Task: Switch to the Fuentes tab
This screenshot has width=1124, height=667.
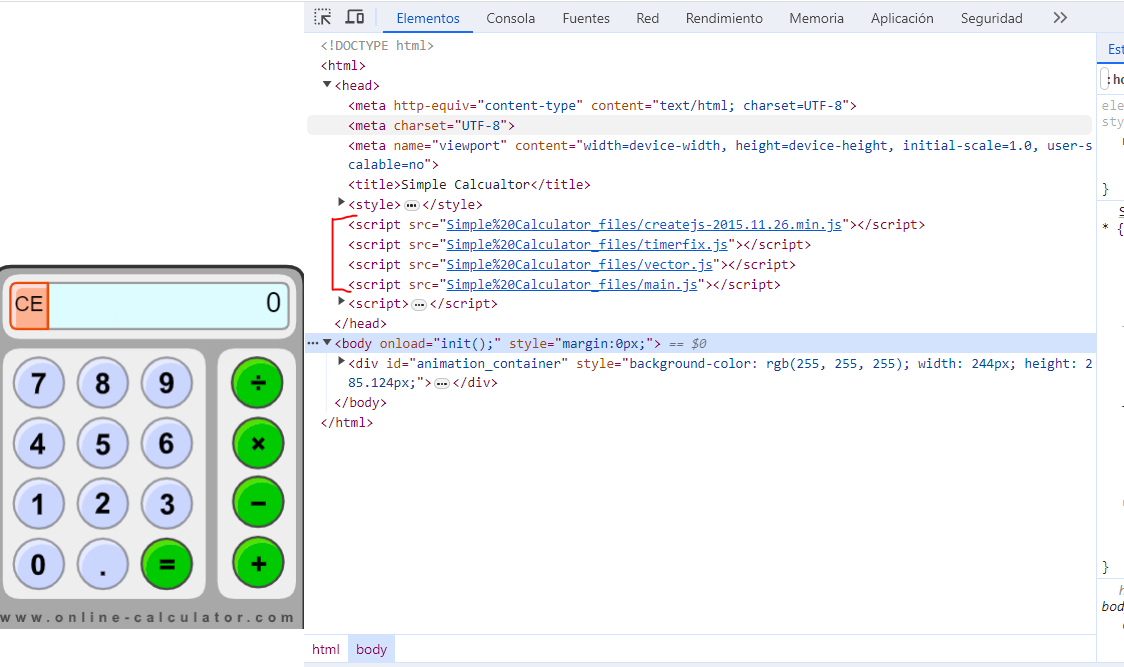Action: pos(586,18)
